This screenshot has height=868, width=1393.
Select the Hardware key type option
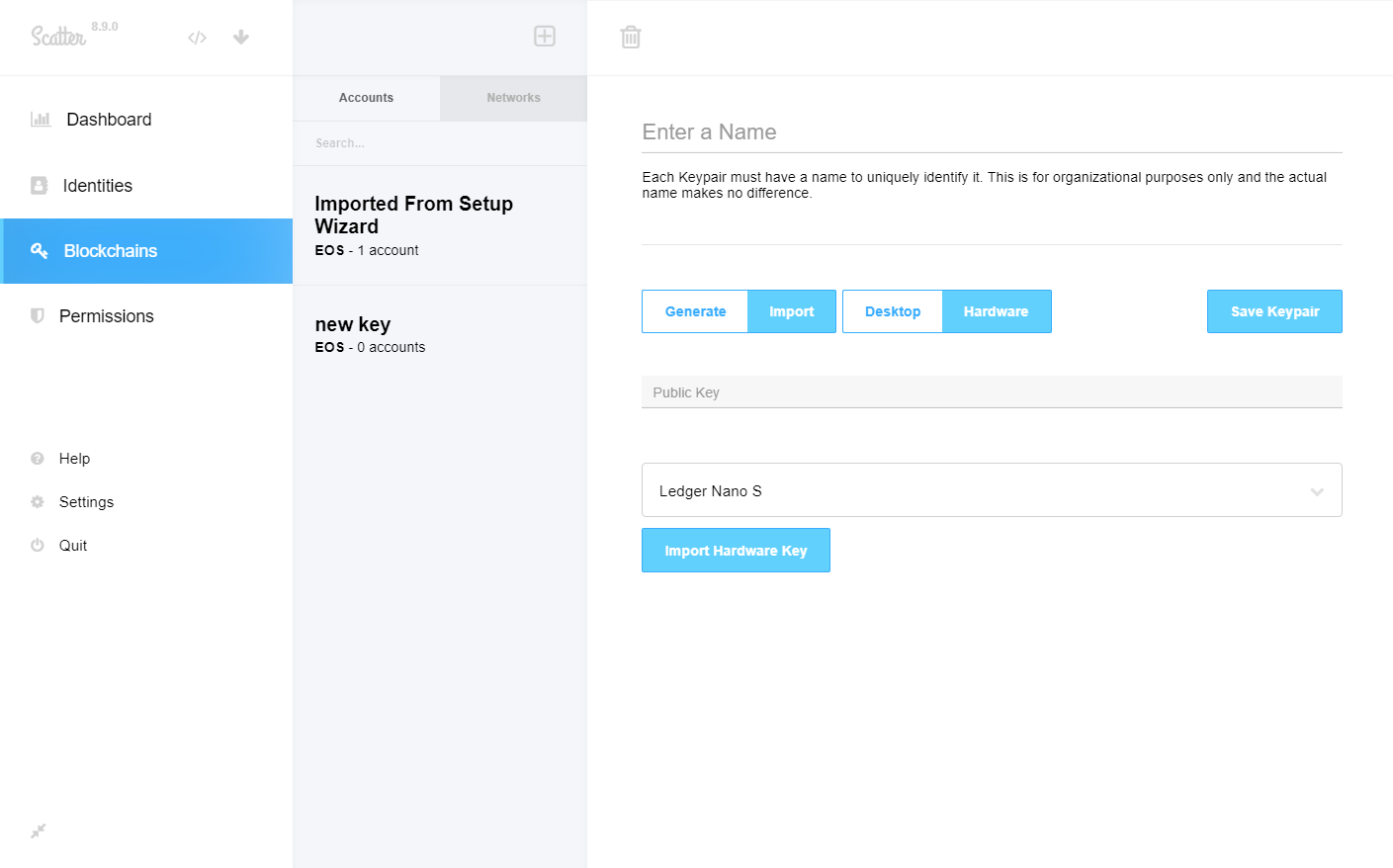996,311
